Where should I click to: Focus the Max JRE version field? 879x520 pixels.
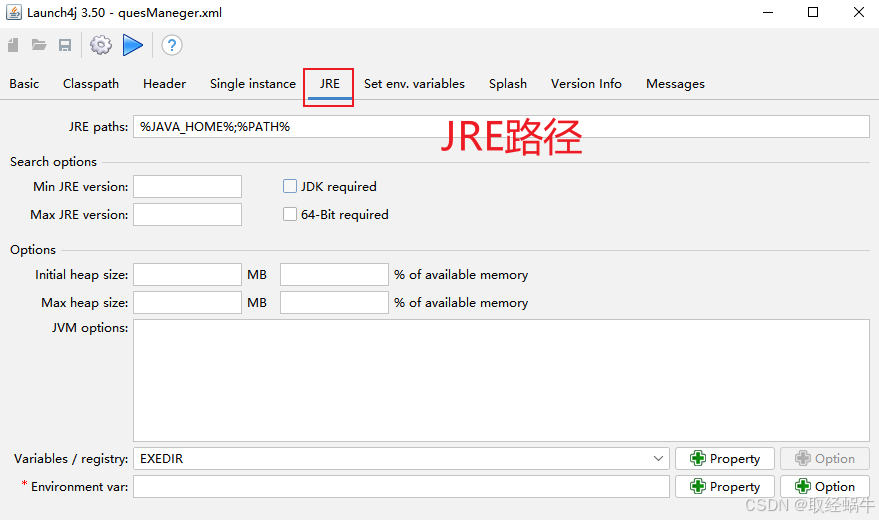[187, 215]
